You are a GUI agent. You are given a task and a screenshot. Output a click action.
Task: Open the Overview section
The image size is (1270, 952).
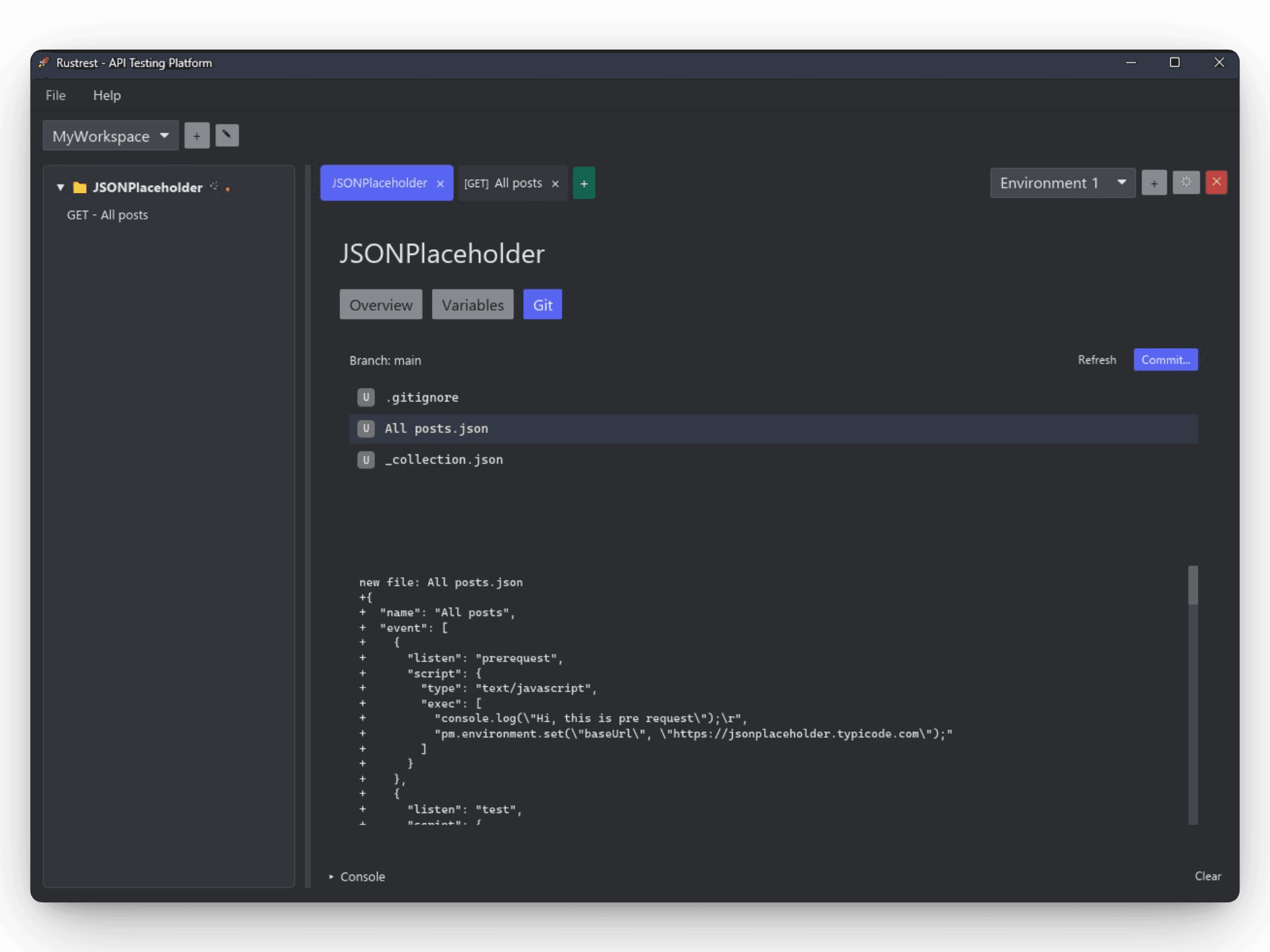click(x=381, y=305)
